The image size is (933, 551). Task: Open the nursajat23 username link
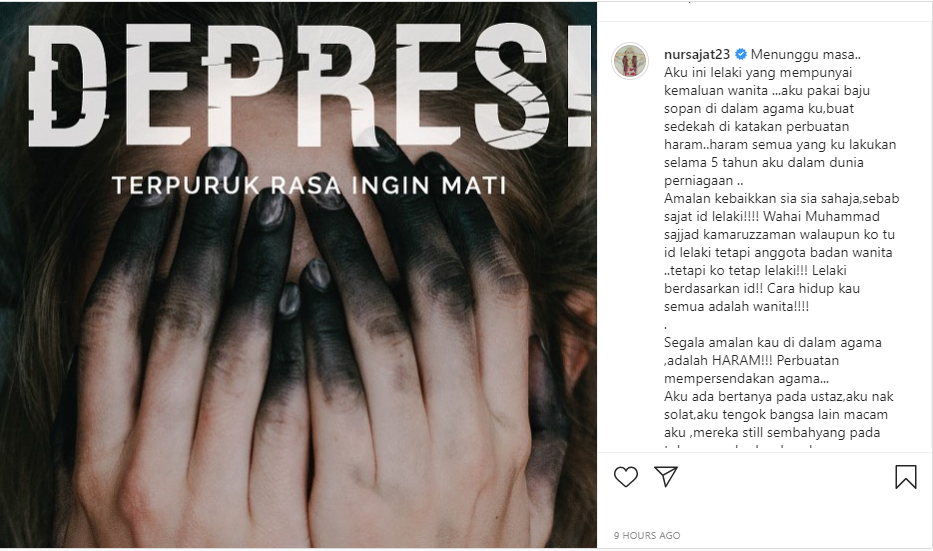tap(697, 54)
